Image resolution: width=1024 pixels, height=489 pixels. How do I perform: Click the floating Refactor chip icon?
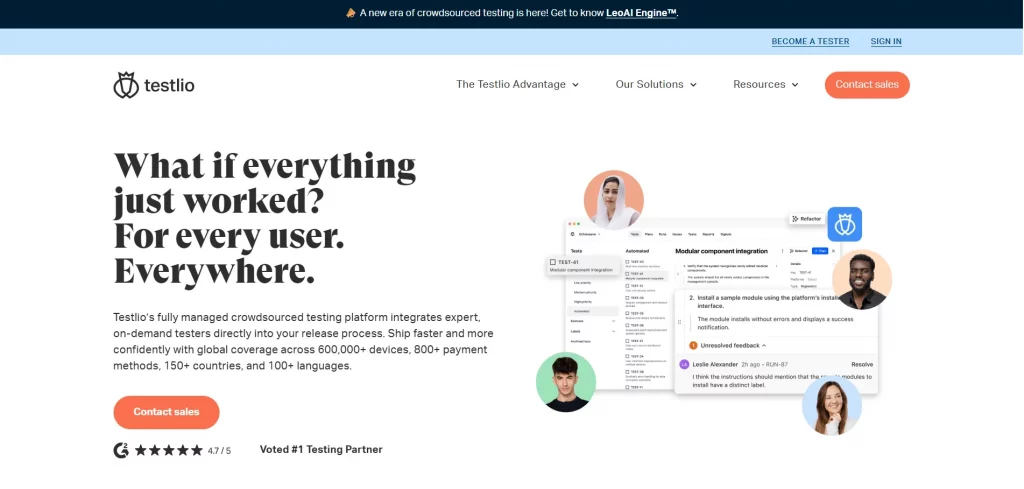tap(795, 219)
